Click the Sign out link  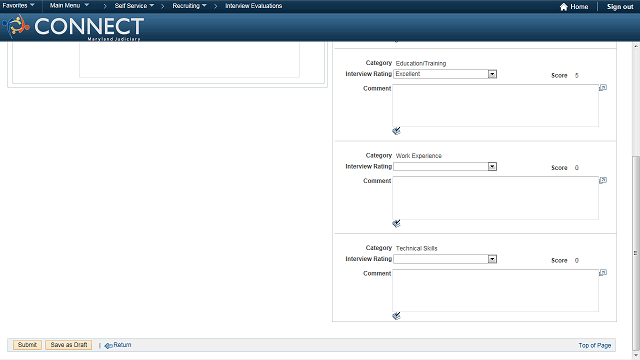[x=620, y=7]
